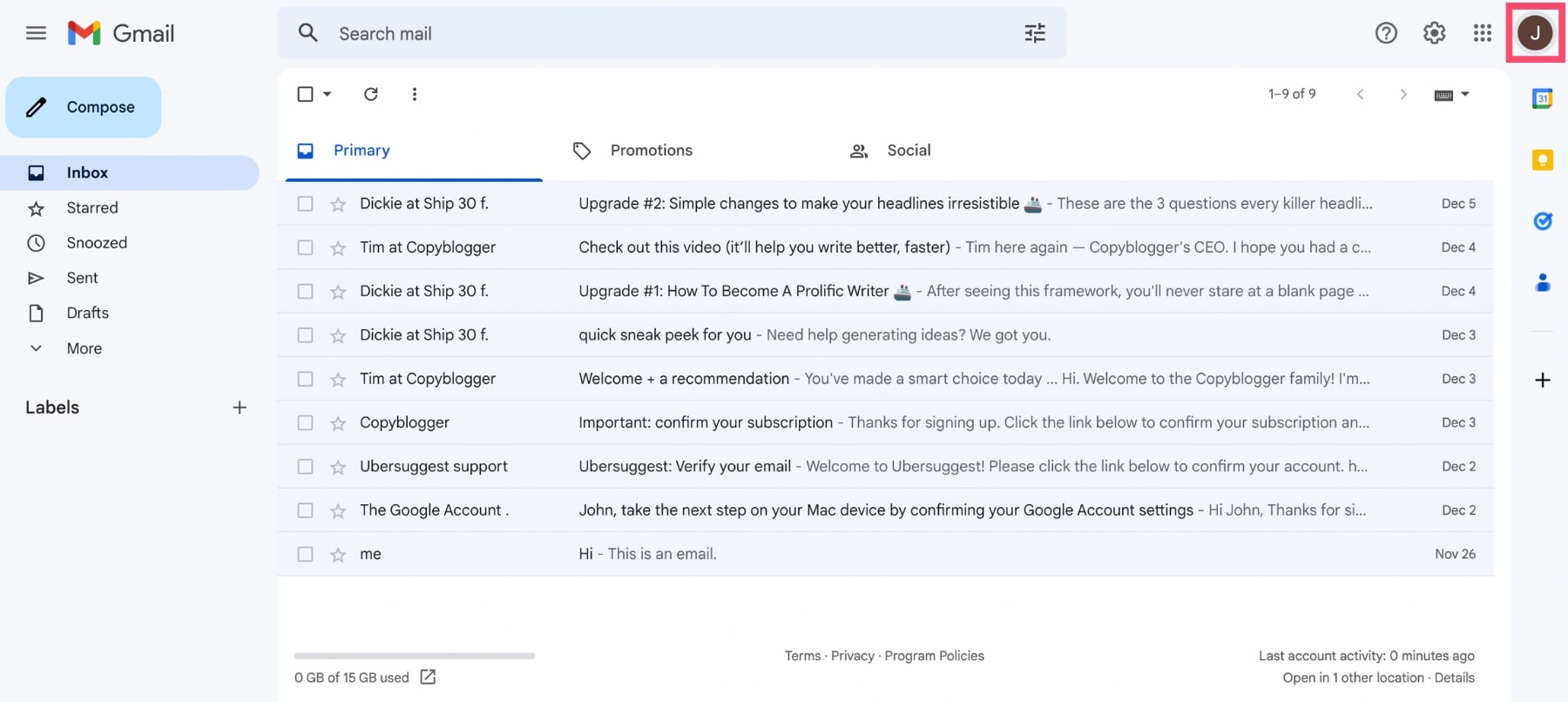Open the Program Policies link
1568x702 pixels.
point(934,656)
